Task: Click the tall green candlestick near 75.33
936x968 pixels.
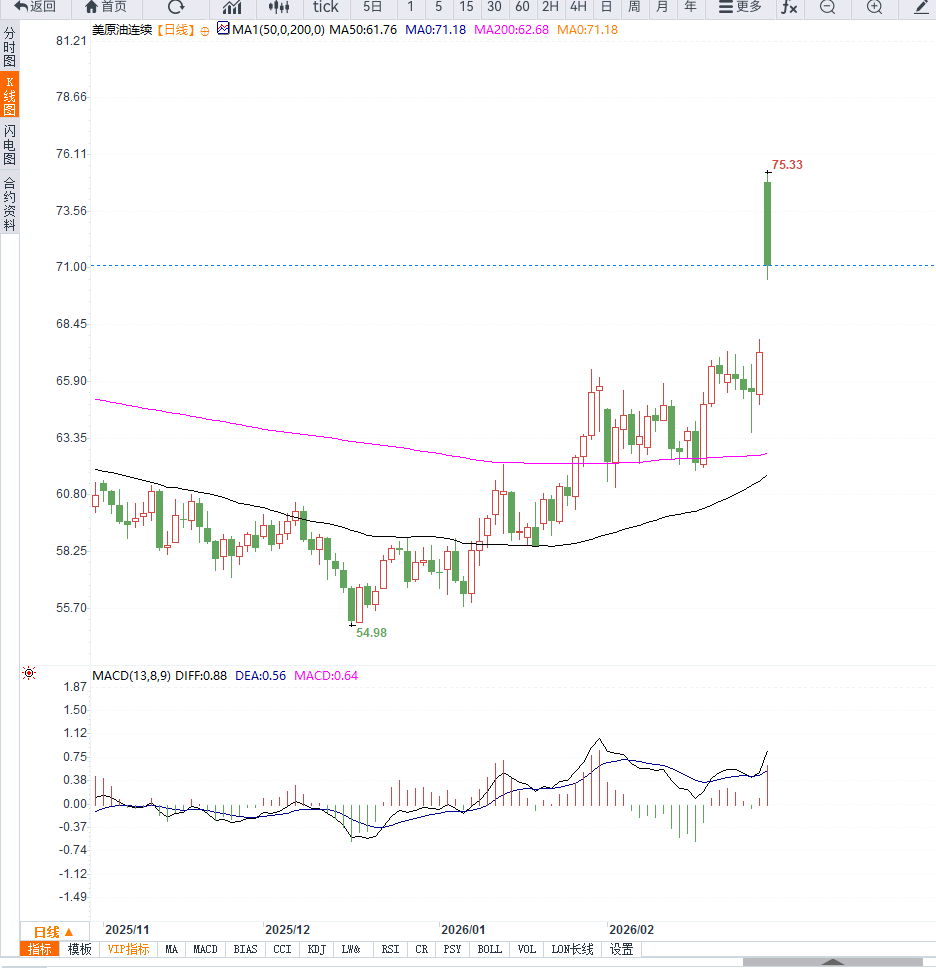Action: click(x=767, y=223)
